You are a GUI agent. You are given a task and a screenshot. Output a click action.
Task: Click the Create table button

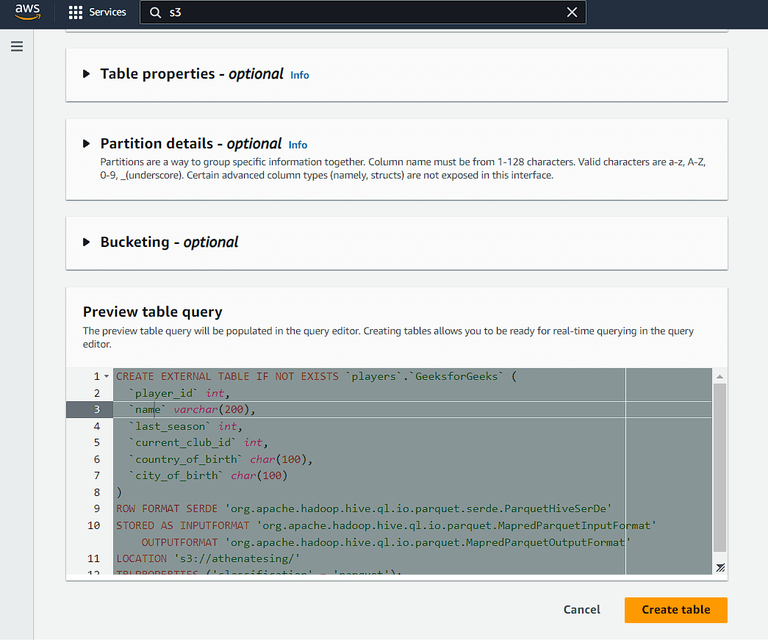coord(675,610)
